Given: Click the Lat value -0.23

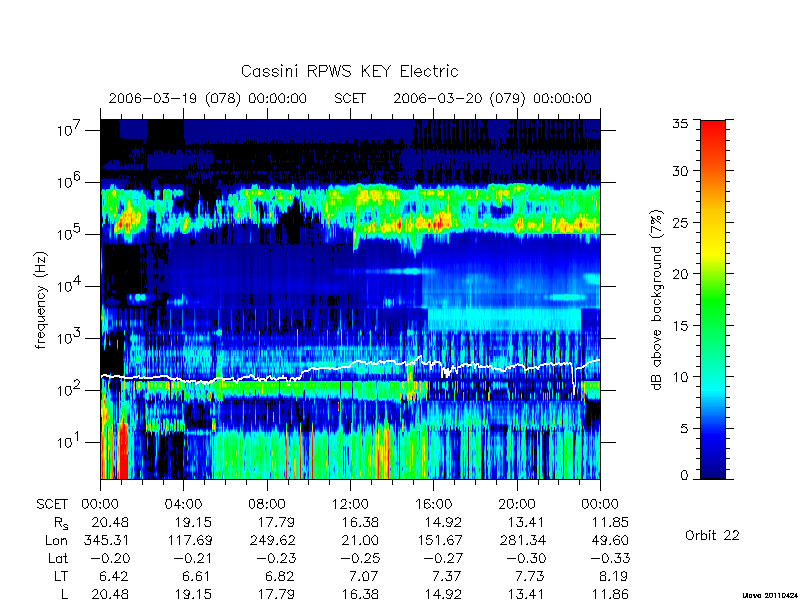Looking at the screenshot, I should coord(277,558).
